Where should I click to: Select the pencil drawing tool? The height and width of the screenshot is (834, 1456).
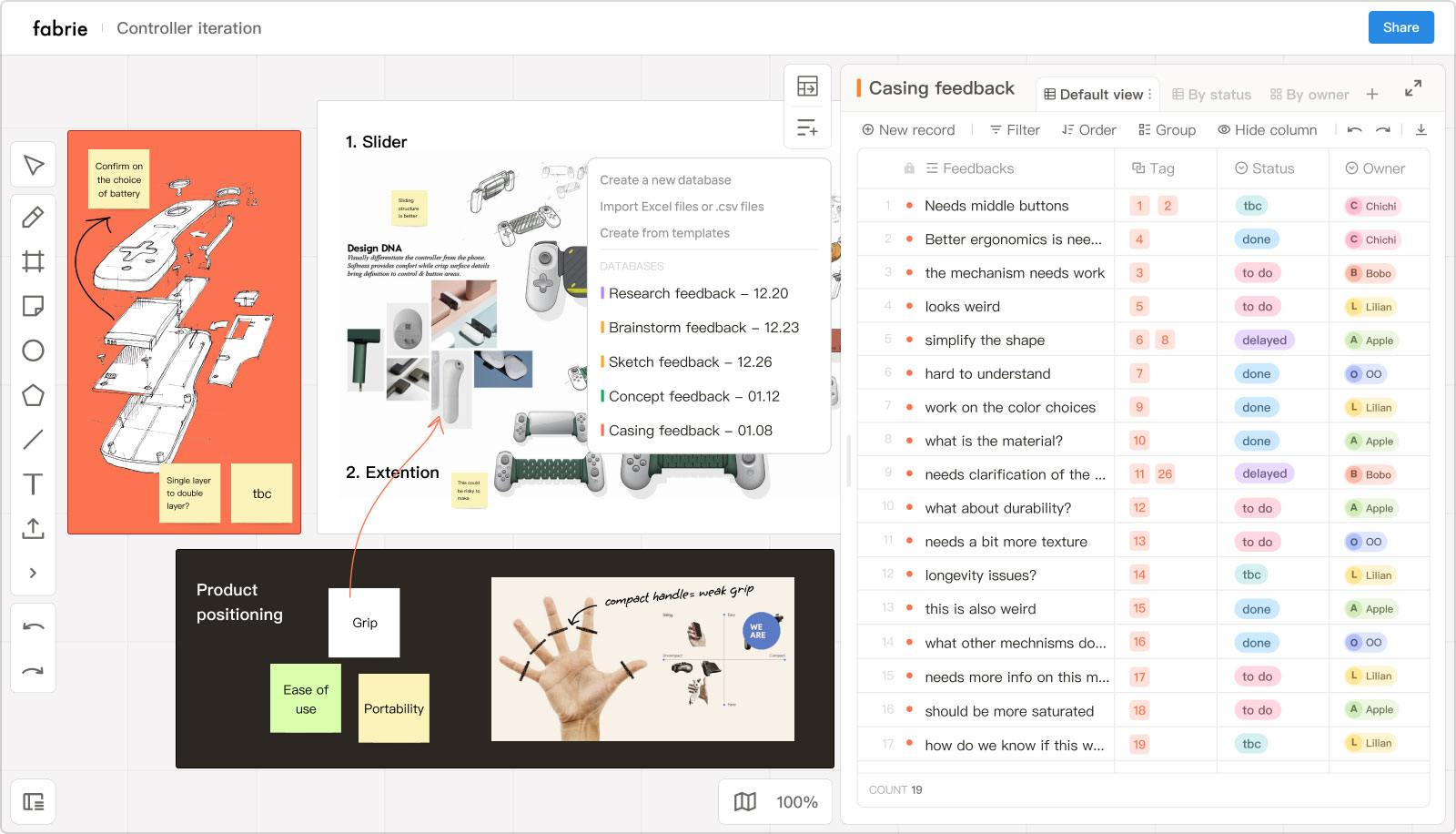33,218
